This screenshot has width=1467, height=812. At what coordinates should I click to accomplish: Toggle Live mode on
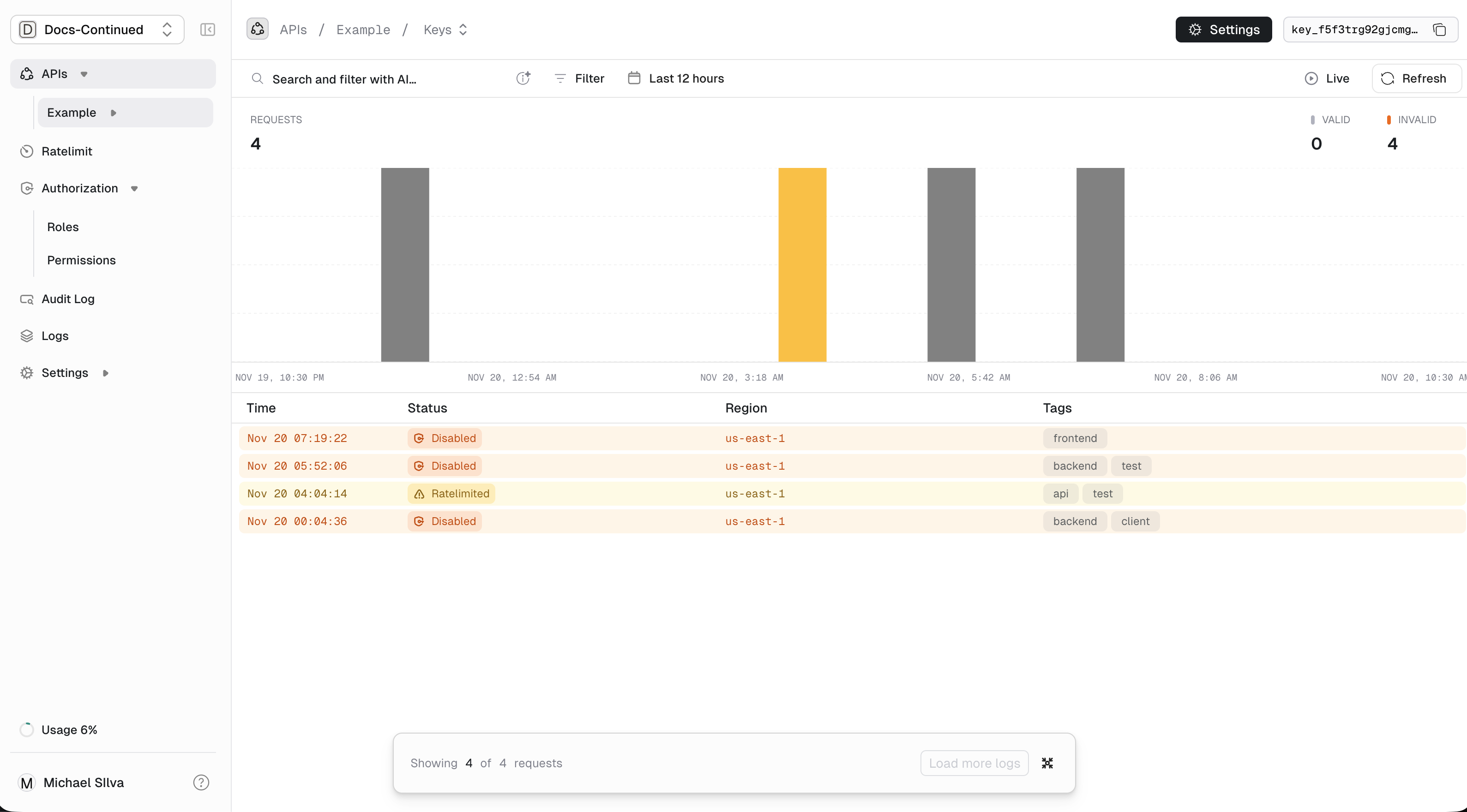[x=1326, y=78]
